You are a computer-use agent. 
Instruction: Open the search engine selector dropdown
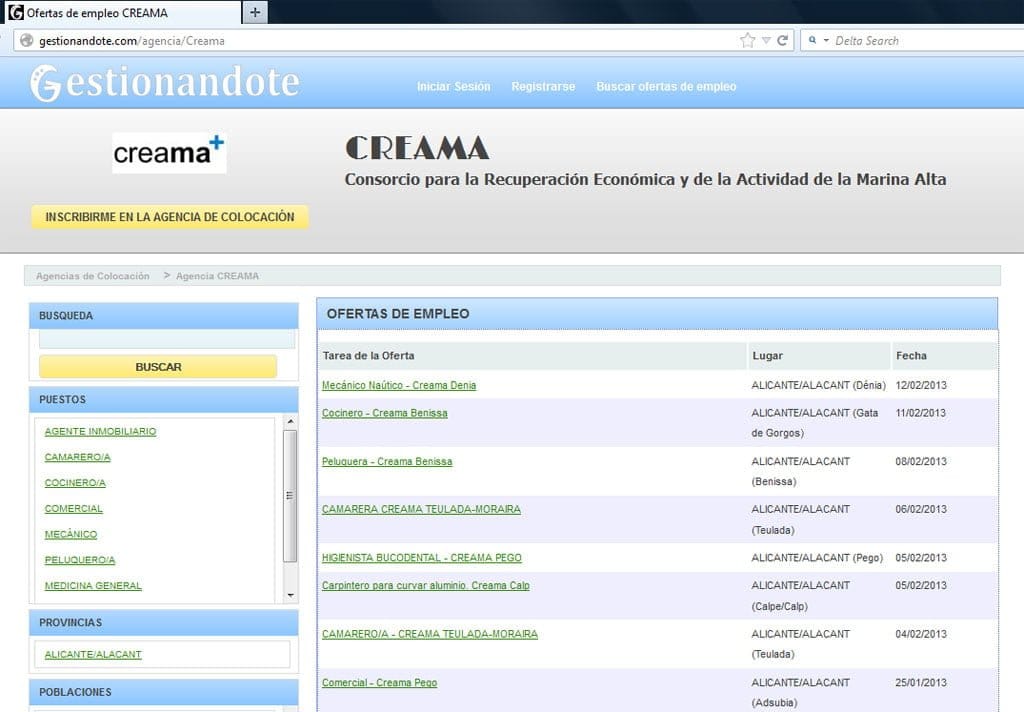pos(818,41)
